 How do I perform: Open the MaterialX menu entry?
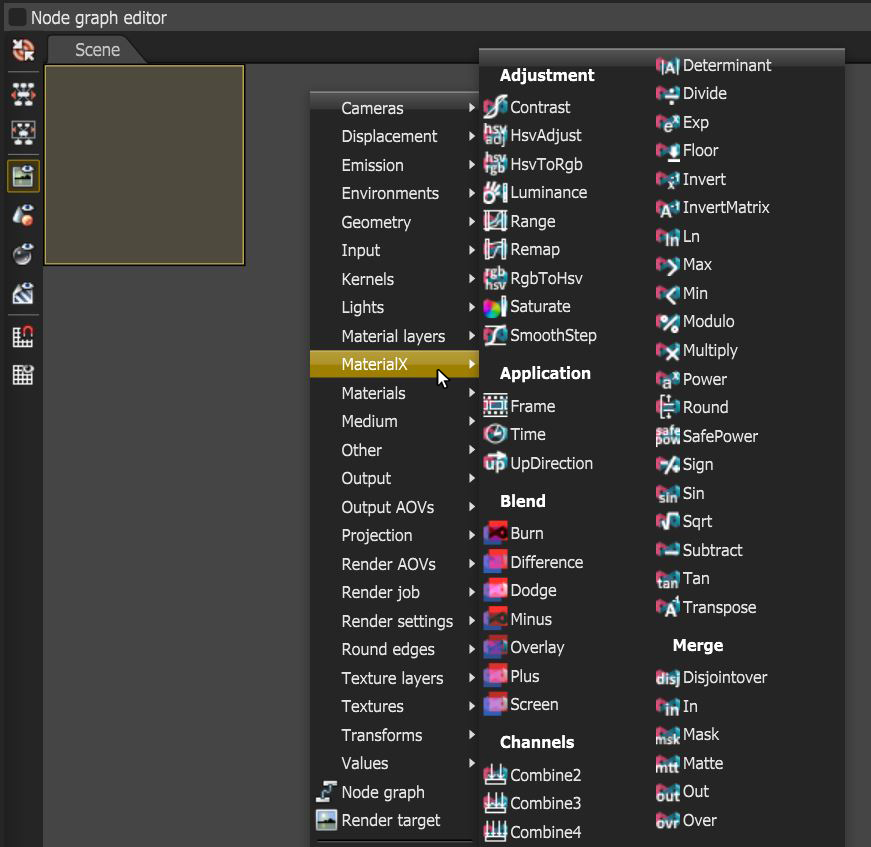[x=394, y=364]
